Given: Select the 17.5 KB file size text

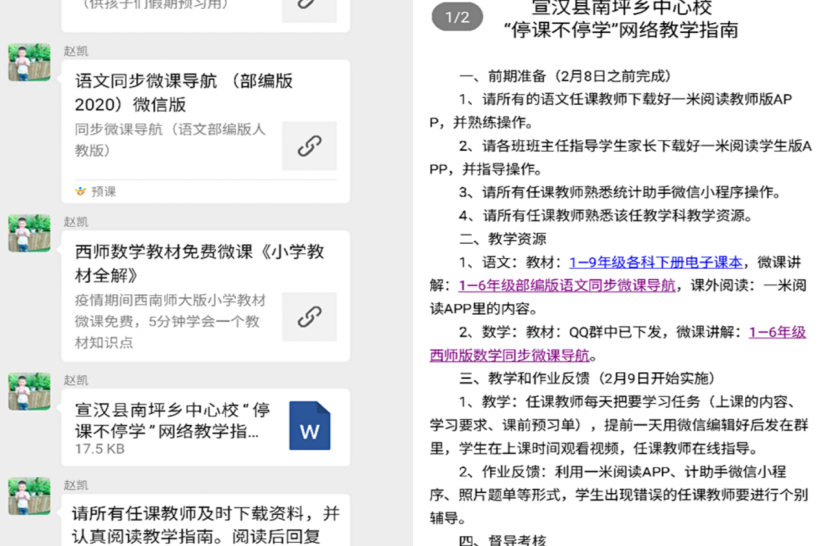Looking at the screenshot, I should click(x=100, y=449).
